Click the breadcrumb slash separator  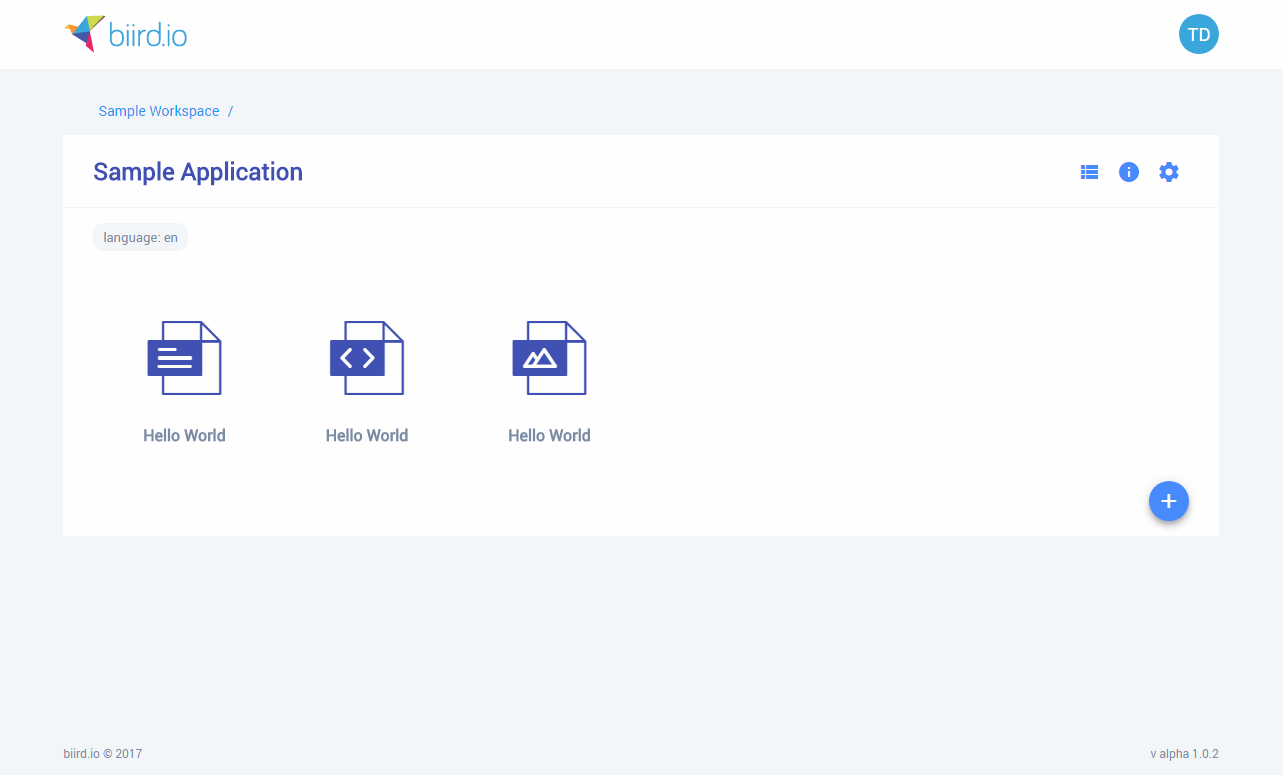(x=230, y=111)
